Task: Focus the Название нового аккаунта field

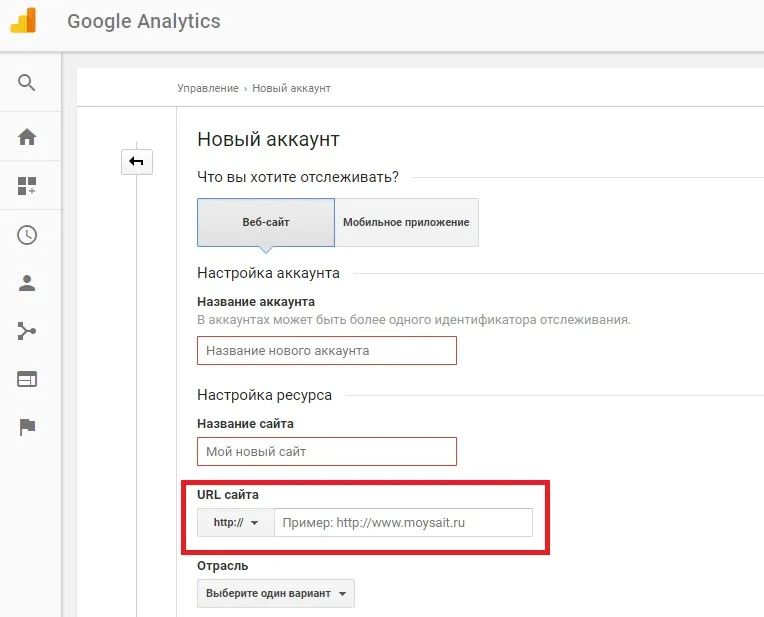Action: (x=327, y=350)
